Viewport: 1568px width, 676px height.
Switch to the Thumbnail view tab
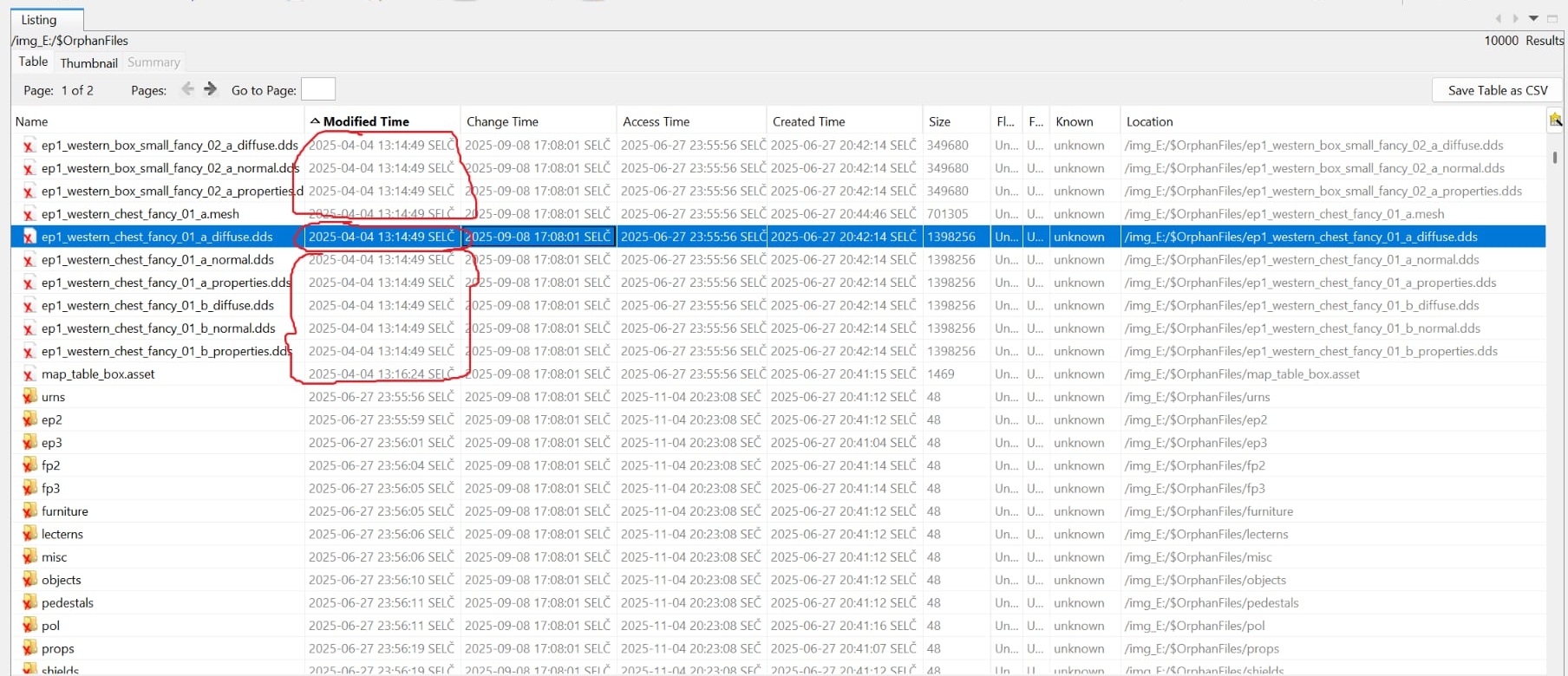[x=88, y=62]
